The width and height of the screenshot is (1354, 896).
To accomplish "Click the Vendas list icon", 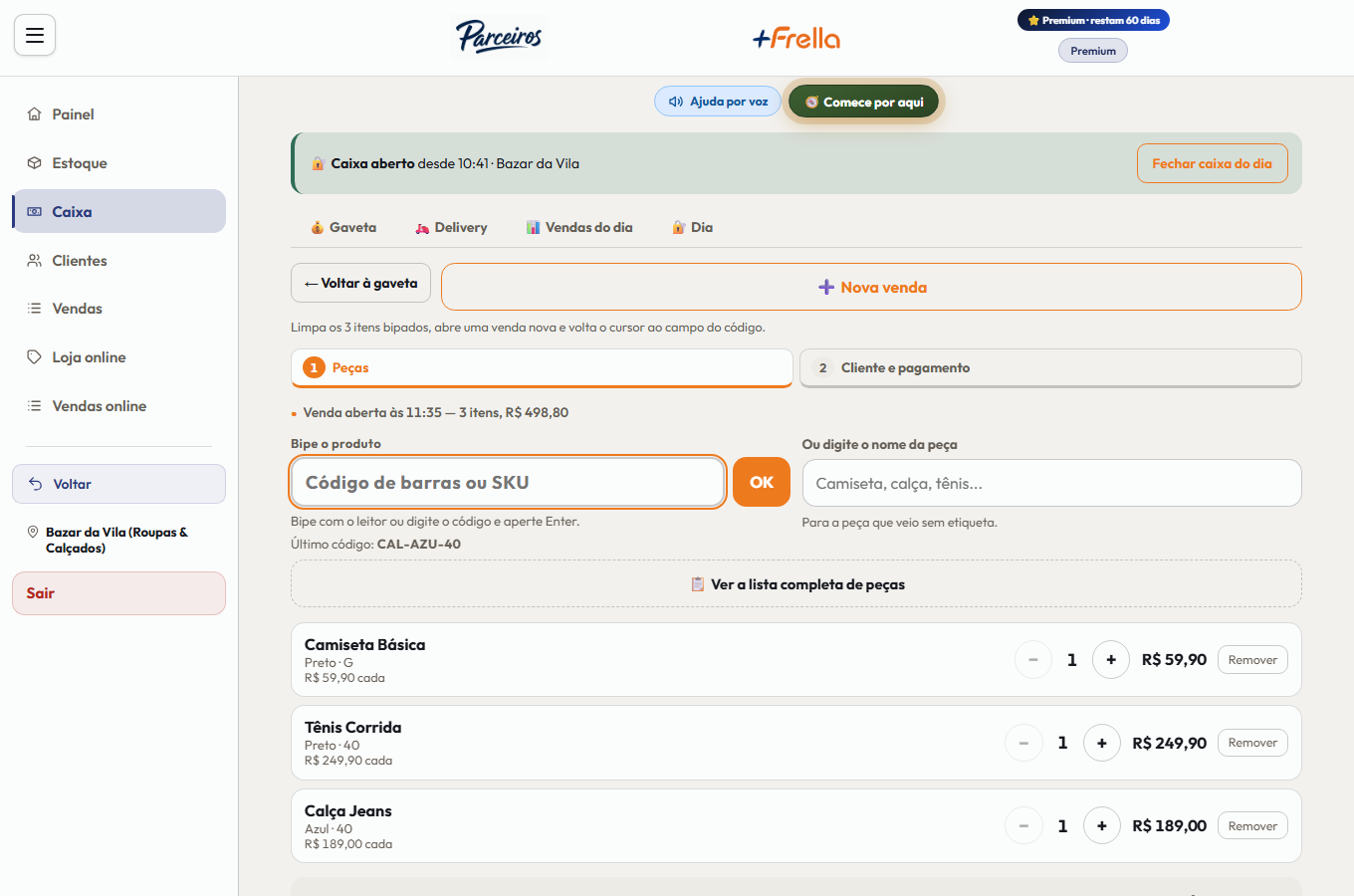I will pyautogui.click(x=35, y=309).
